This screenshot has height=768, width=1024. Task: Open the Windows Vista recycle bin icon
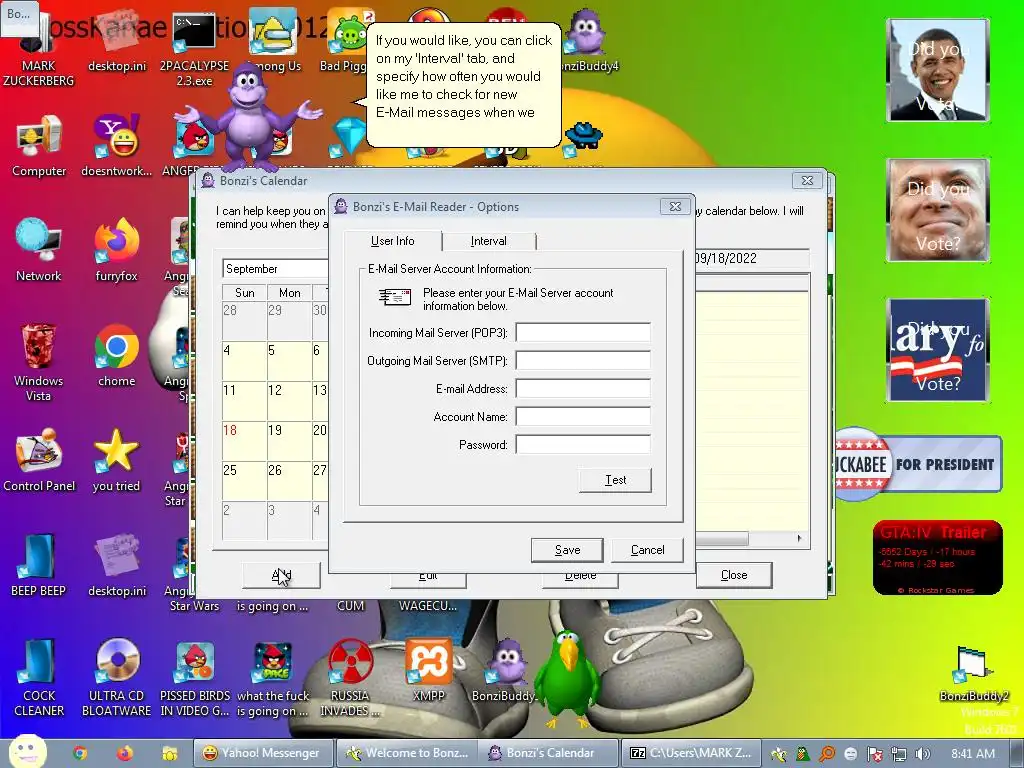click(39, 362)
